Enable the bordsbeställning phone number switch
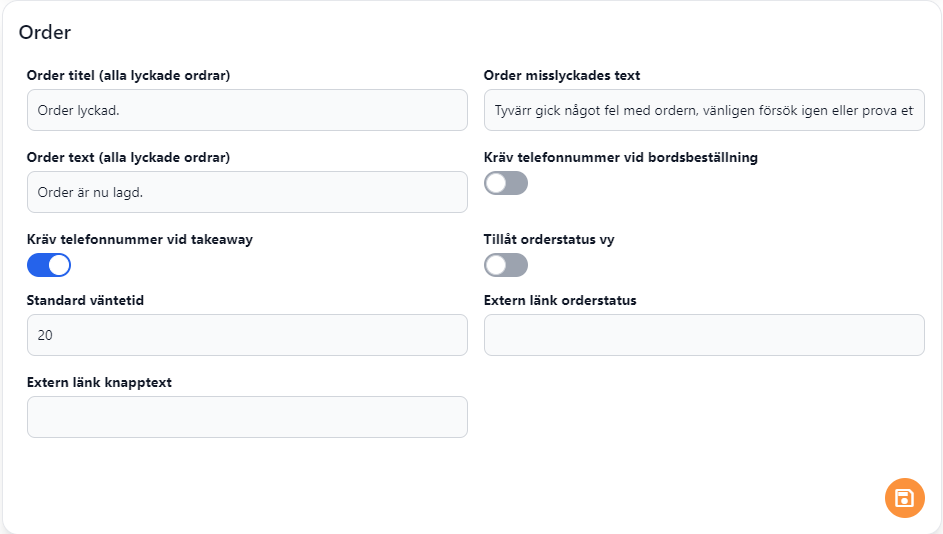The image size is (943, 534). pos(506,183)
